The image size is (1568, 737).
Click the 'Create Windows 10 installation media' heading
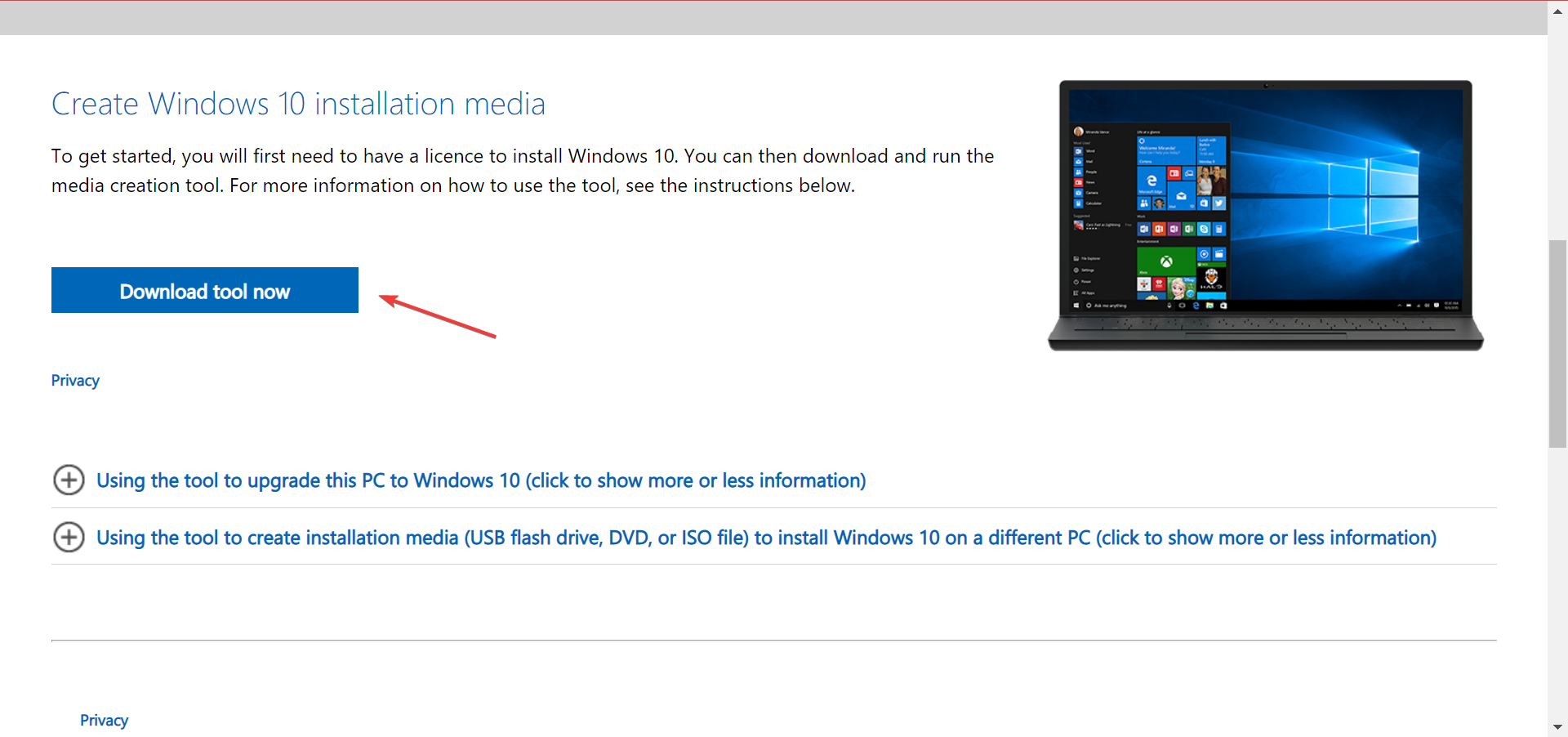[298, 104]
